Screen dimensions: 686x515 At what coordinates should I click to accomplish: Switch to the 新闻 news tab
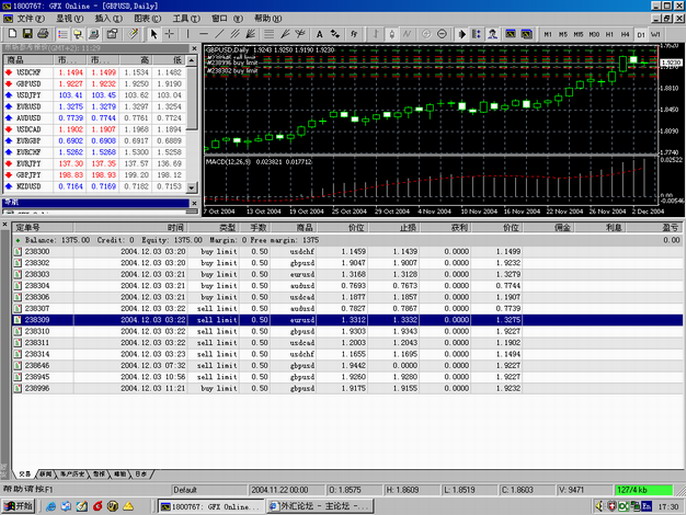coord(43,473)
